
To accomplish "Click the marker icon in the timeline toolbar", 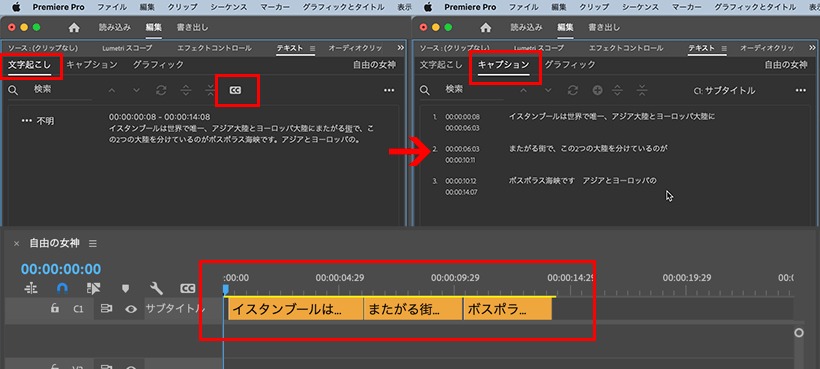I will (125, 288).
